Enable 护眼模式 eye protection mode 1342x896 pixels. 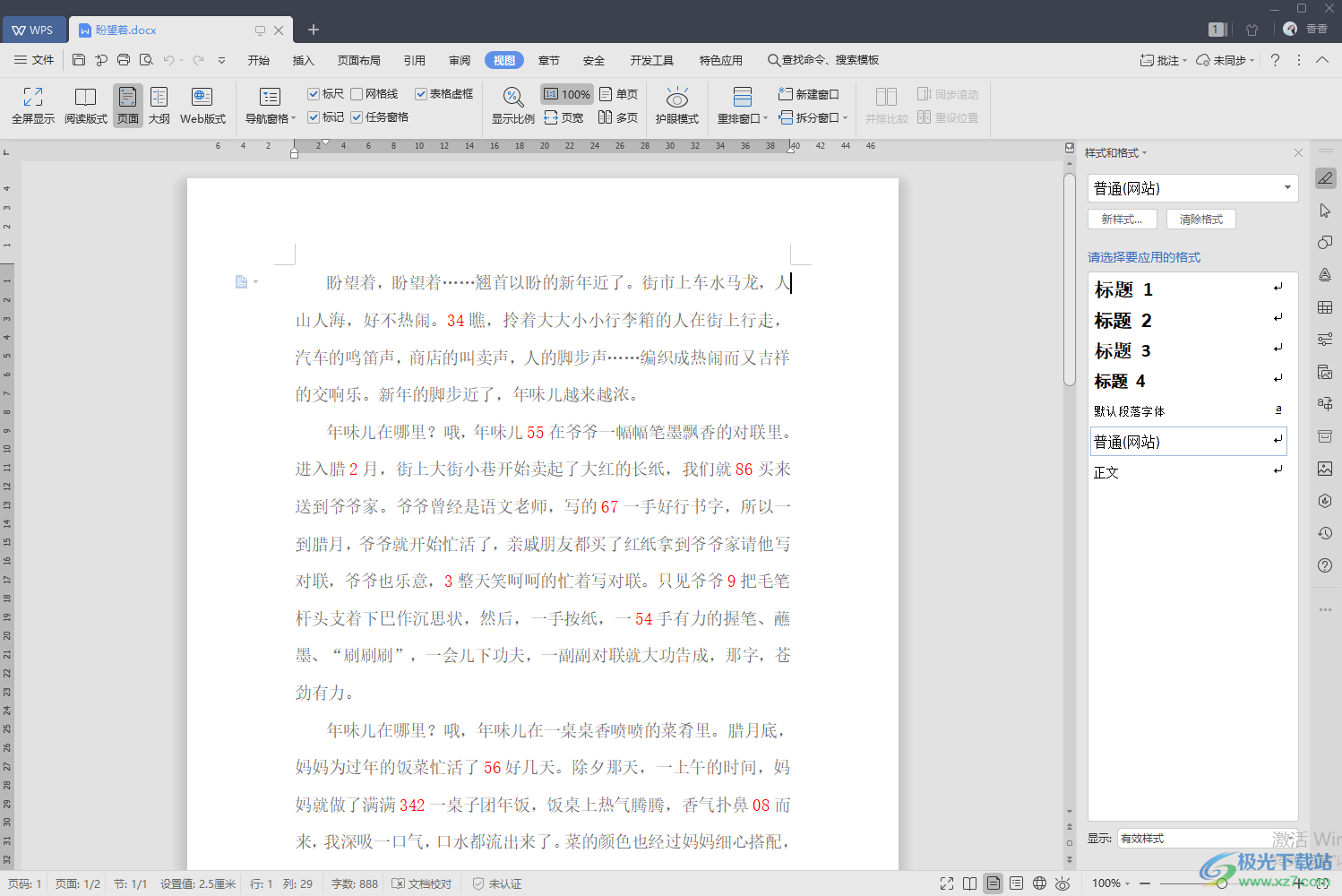pos(676,97)
